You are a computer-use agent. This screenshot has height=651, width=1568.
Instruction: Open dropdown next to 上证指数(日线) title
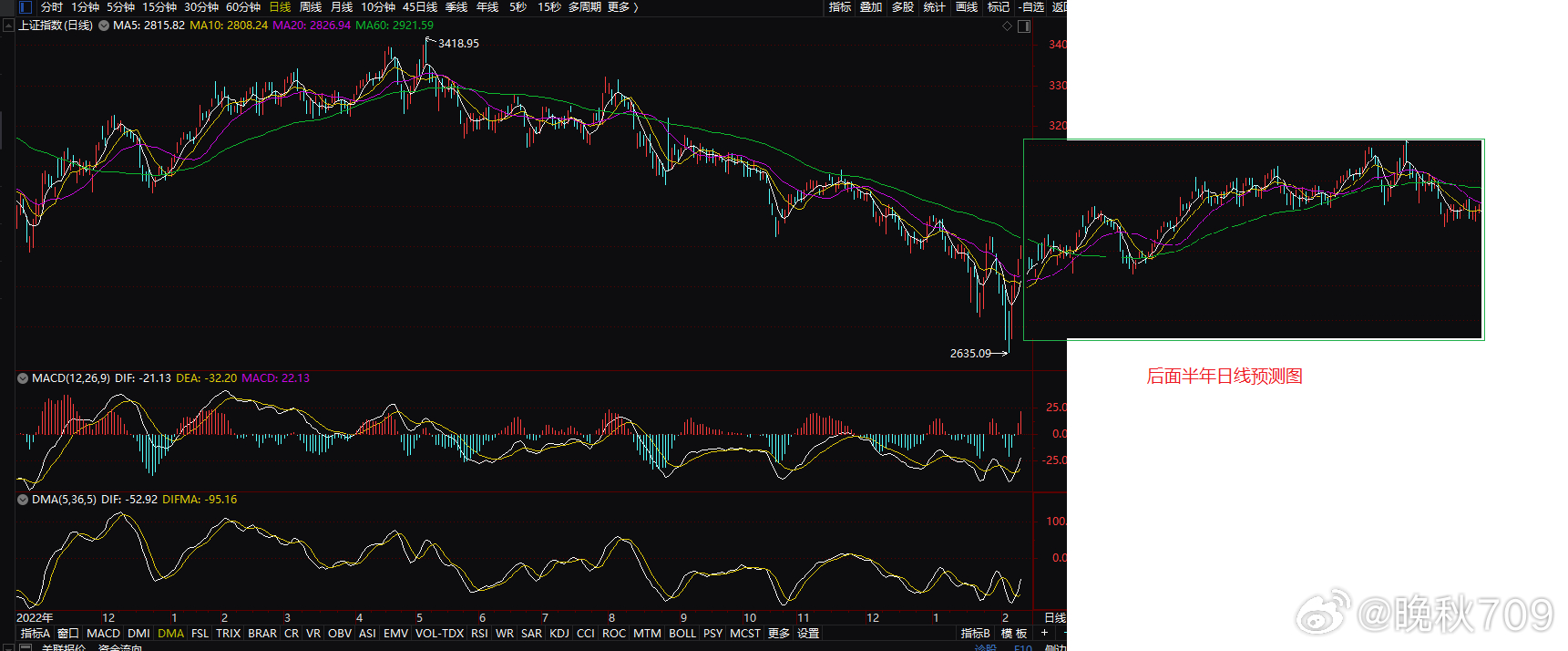pyautogui.click(x=104, y=26)
